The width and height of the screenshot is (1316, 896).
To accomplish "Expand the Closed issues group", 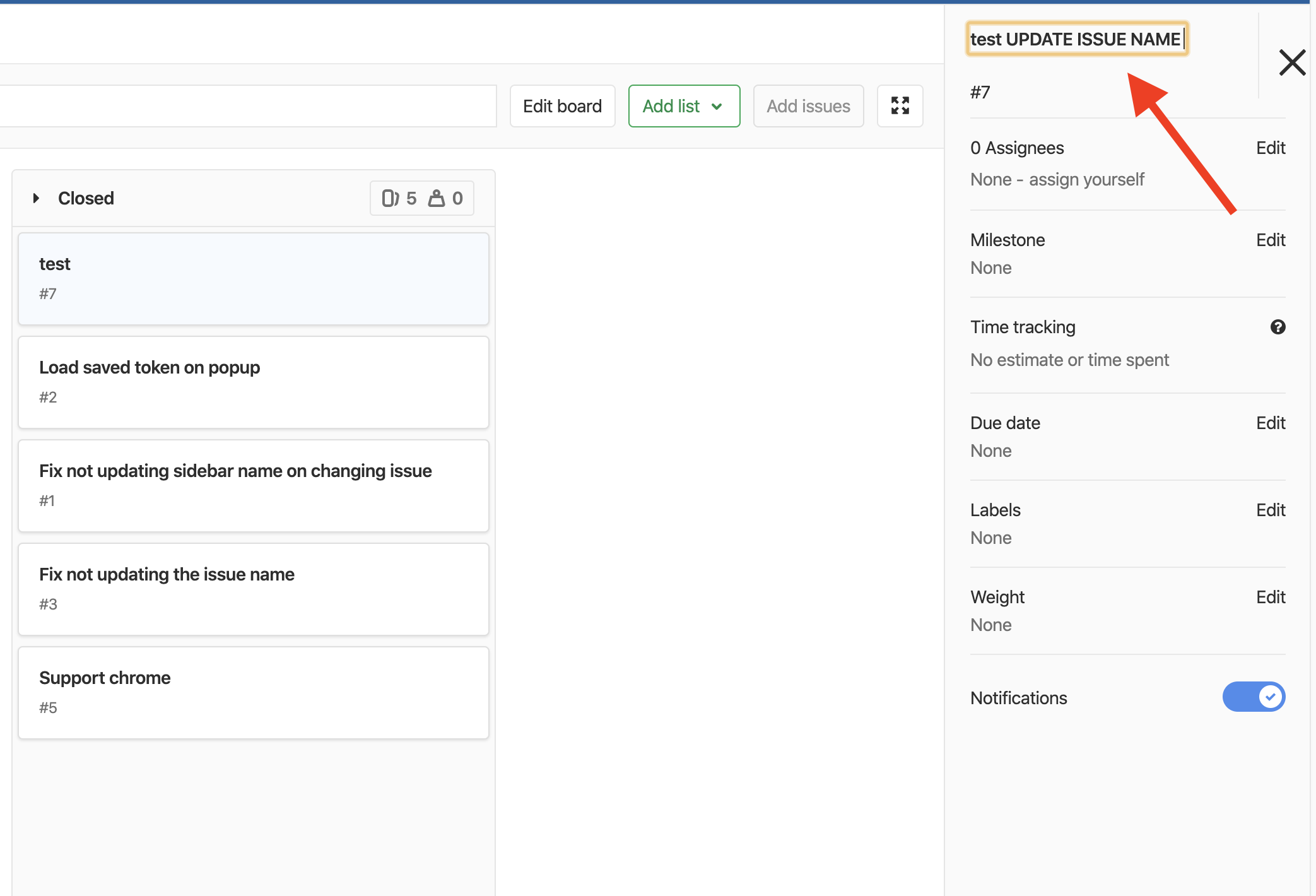I will tap(34, 197).
